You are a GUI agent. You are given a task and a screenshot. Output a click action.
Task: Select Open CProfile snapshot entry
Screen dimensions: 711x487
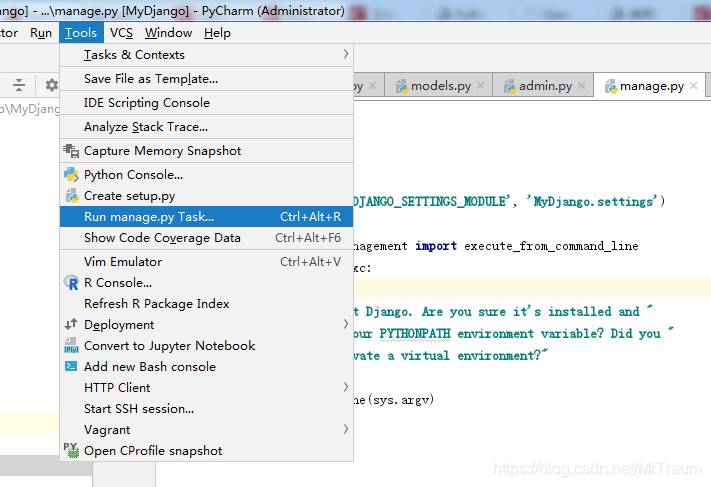206,451
